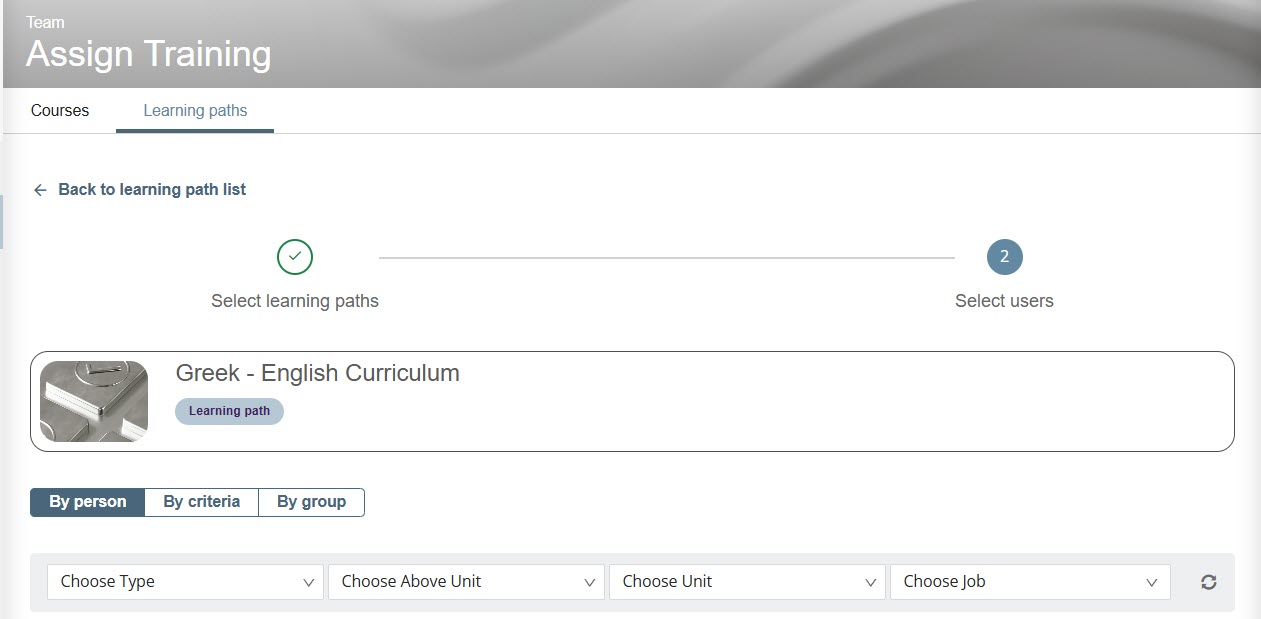The image size is (1261, 619).
Task: Open the Choose Unit dropdown
Action: (x=748, y=582)
